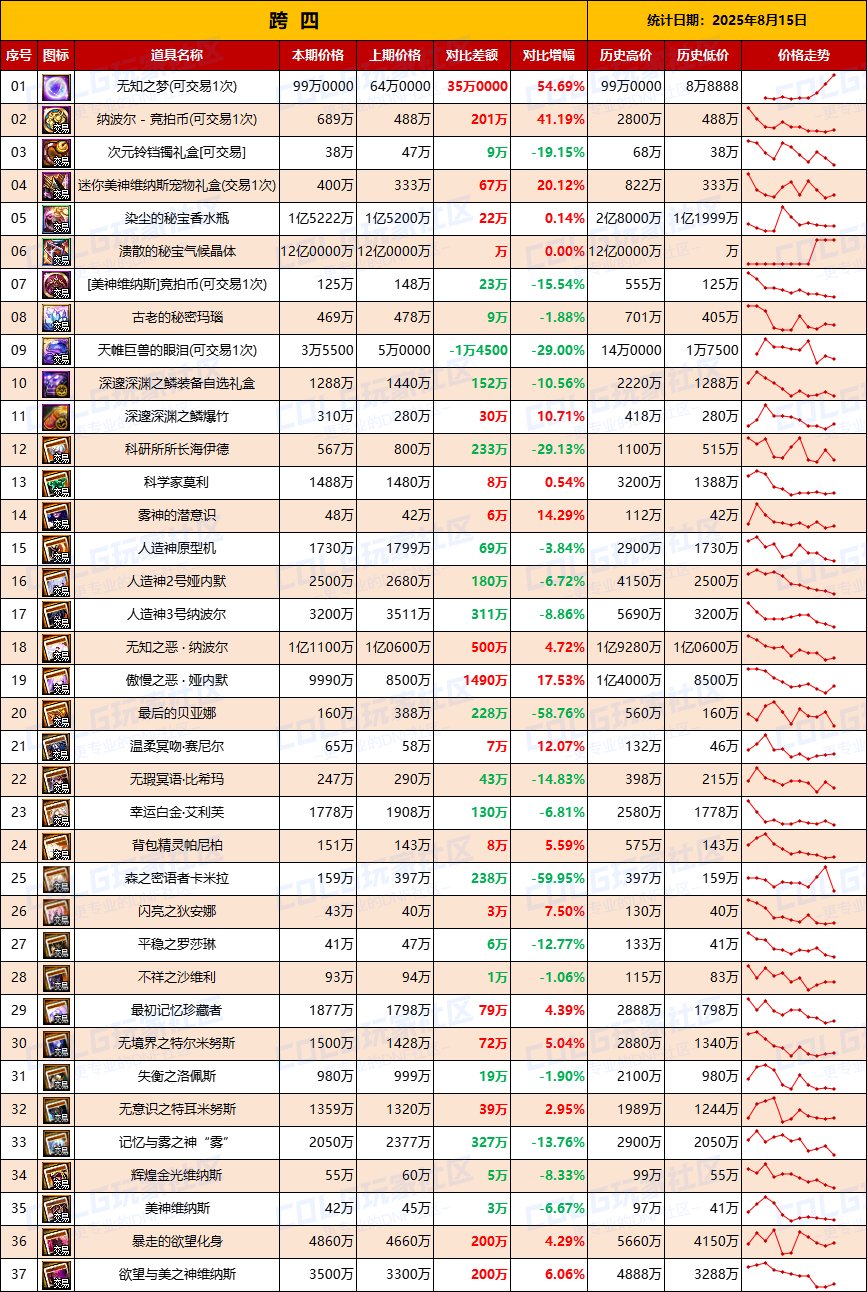
Task: Click the item name 背包精灵帕尼柏
Action: click(177, 846)
